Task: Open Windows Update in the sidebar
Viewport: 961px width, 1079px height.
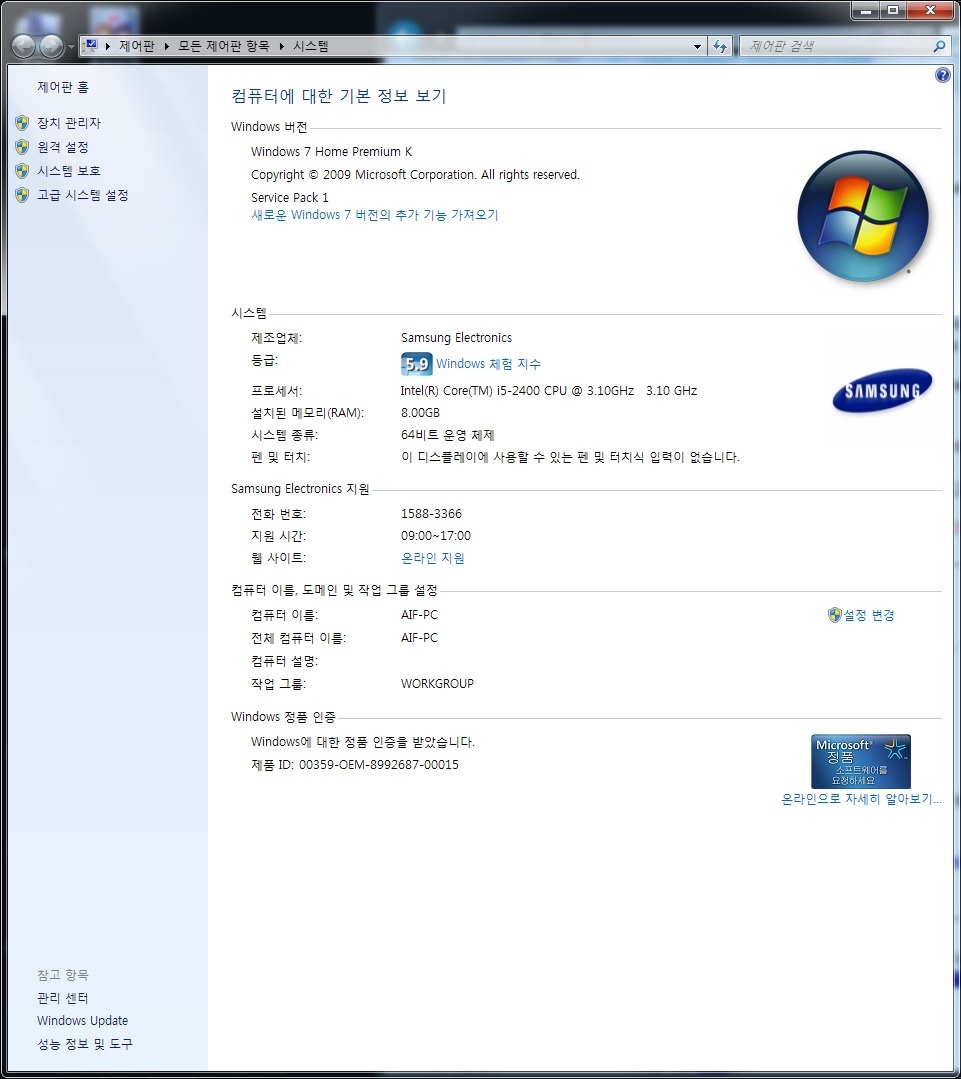Action: tap(83, 1021)
